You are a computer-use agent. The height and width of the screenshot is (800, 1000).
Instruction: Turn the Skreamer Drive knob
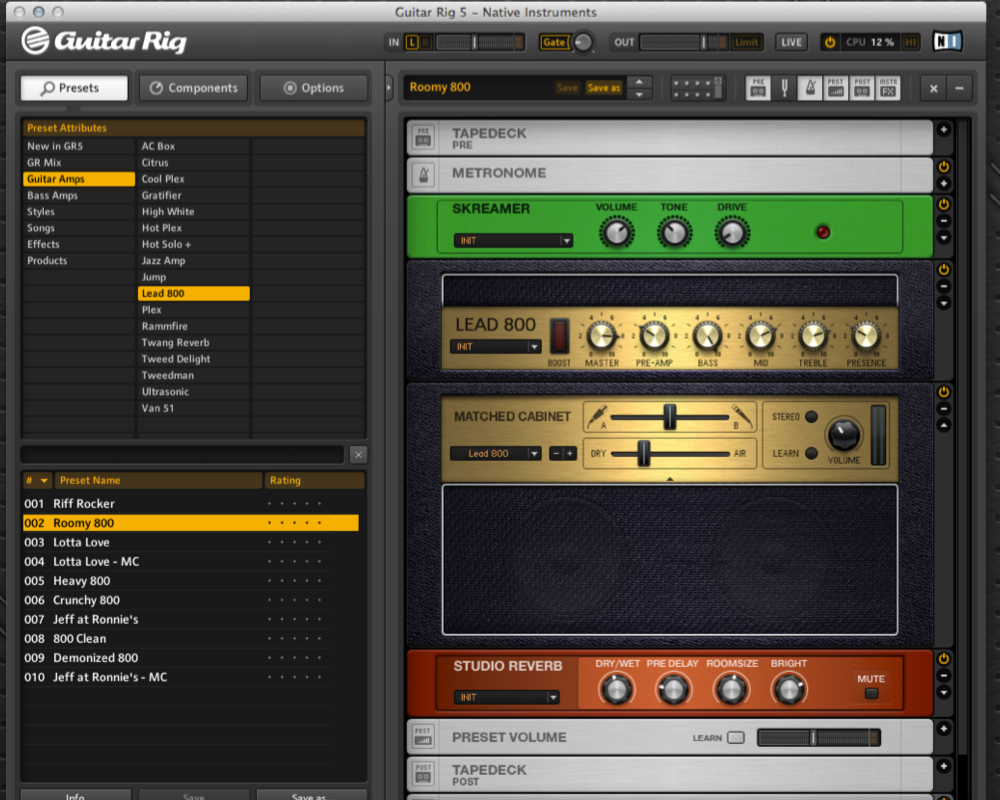(x=732, y=232)
